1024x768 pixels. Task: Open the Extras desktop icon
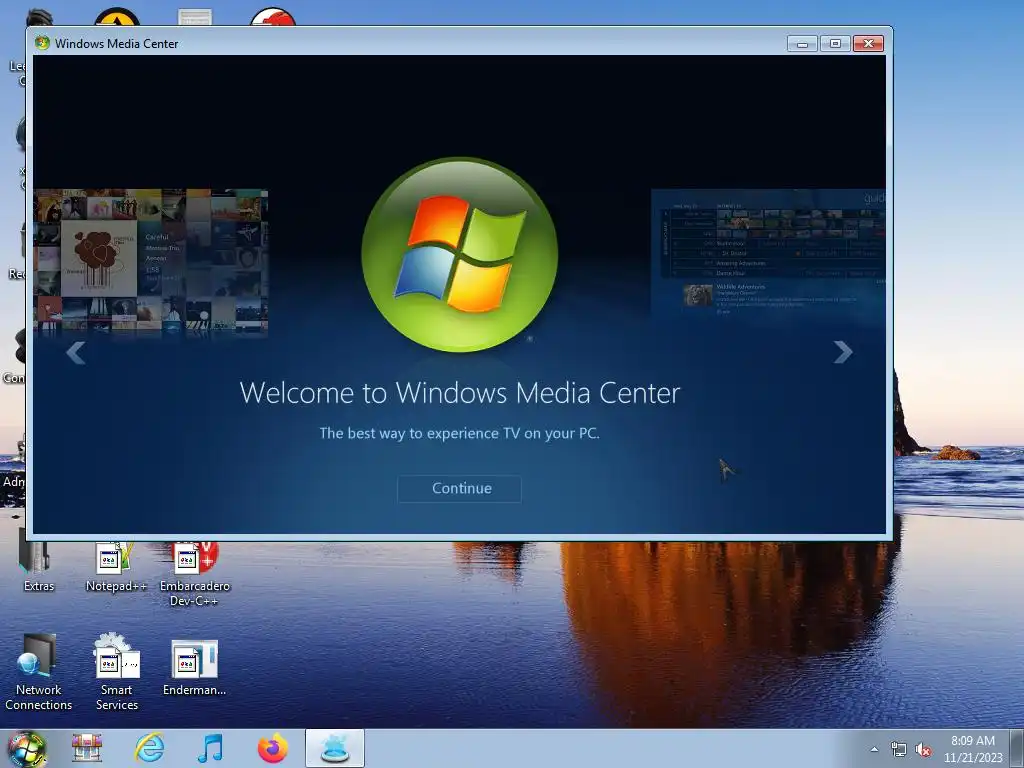pyautogui.click(x=38, y=567)
